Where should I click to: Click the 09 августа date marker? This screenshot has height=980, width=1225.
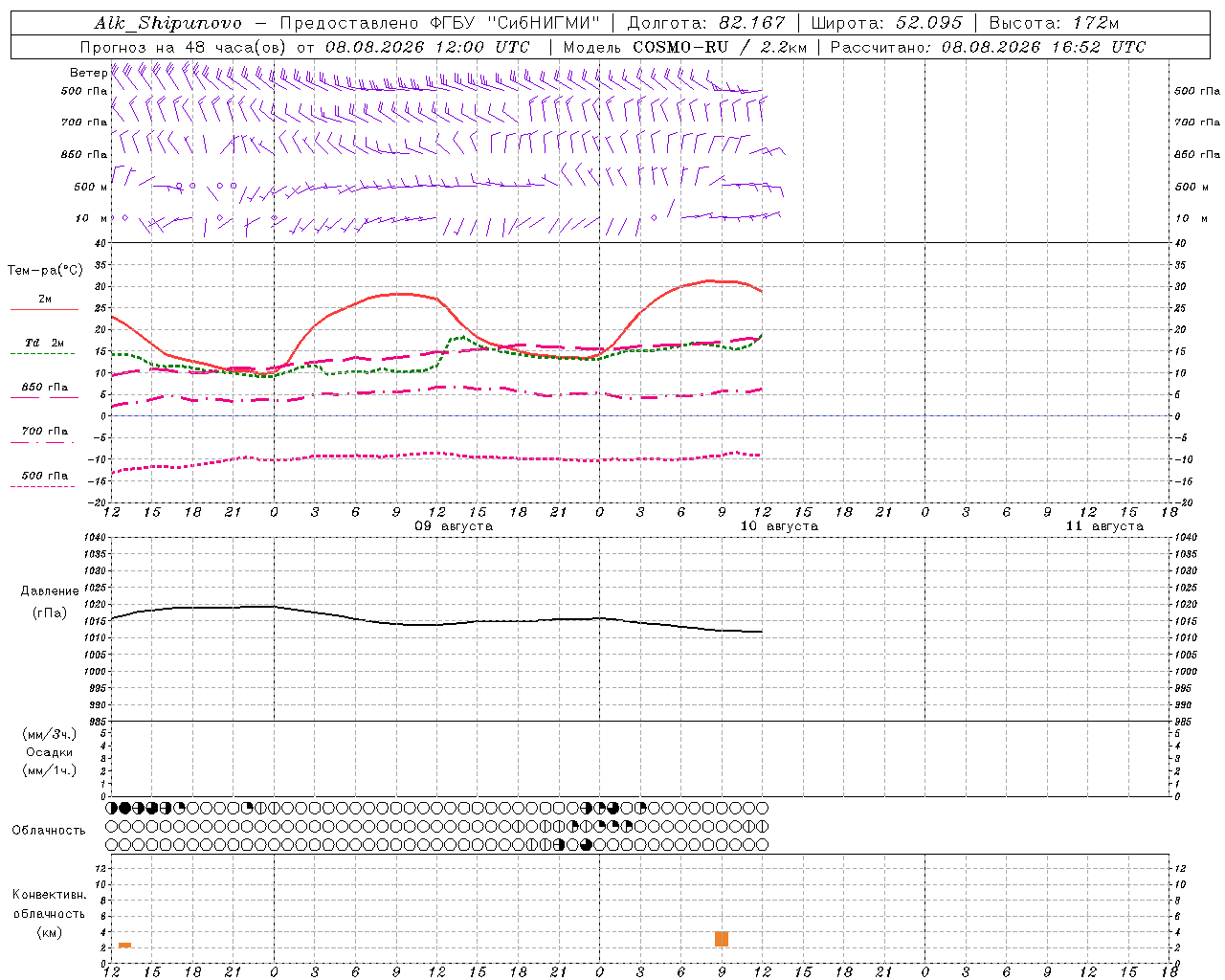454,526
